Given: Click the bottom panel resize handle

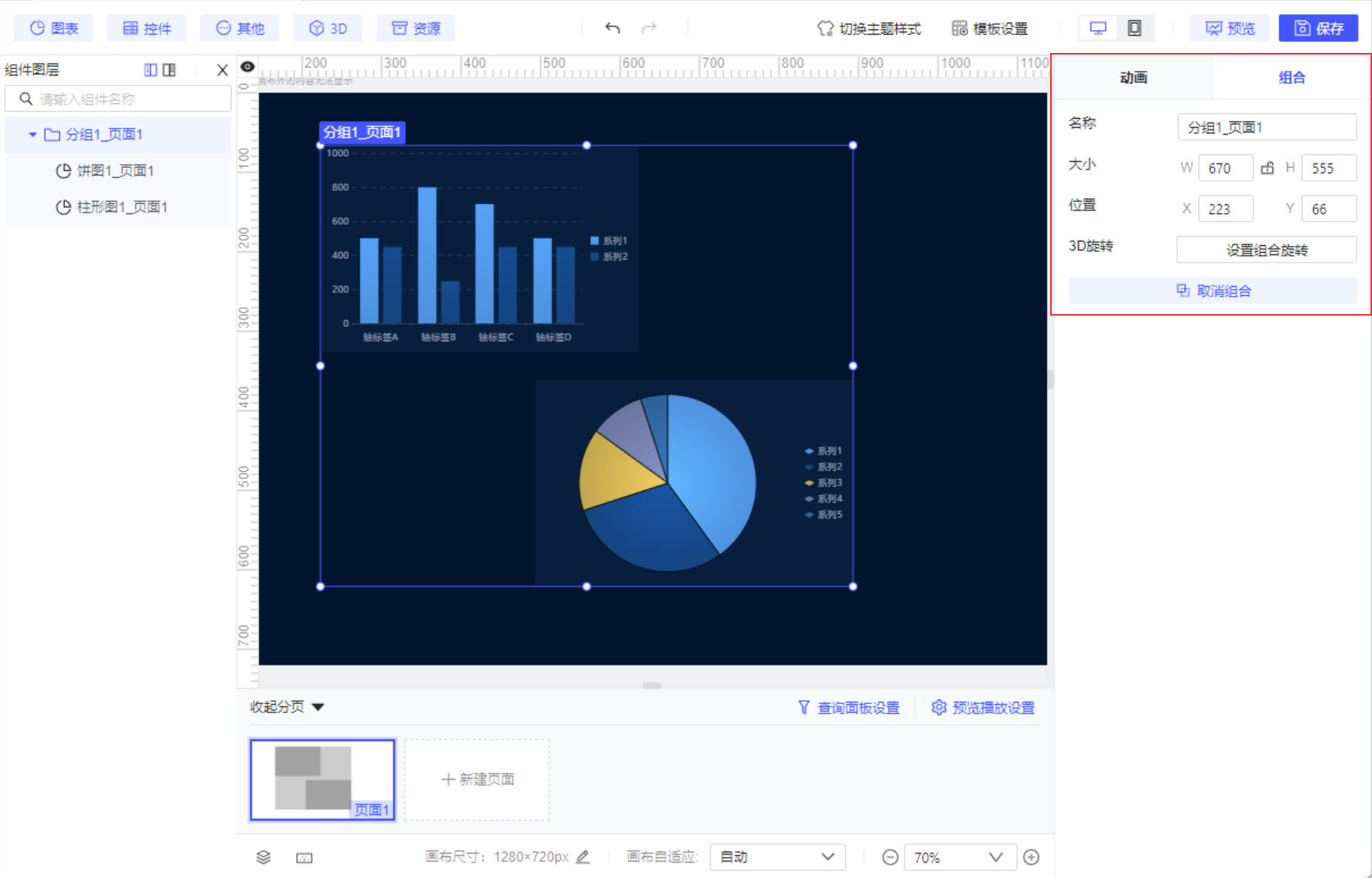Looking at the screenshot, I should point(652,686).
